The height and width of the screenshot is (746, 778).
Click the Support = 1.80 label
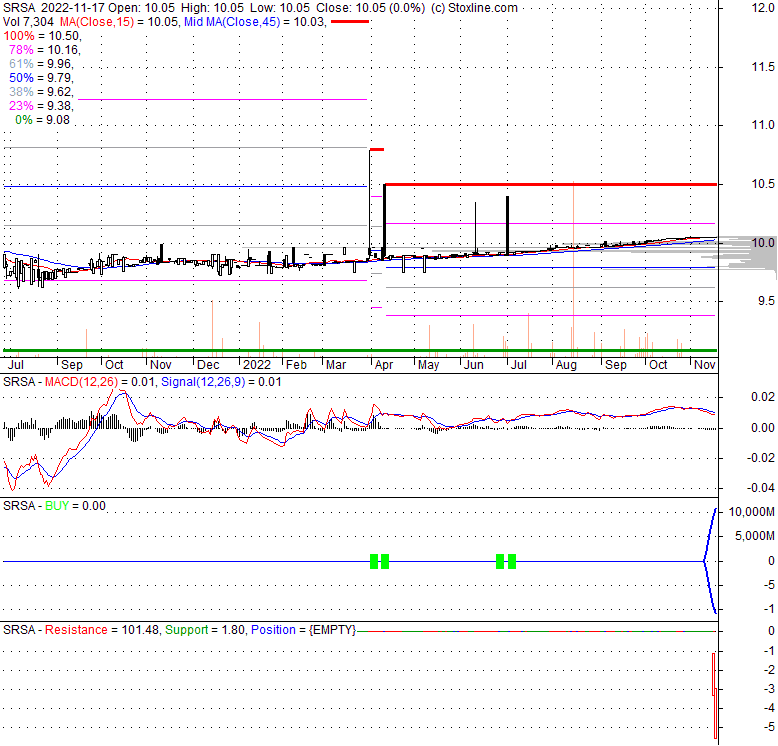point(204,630)
